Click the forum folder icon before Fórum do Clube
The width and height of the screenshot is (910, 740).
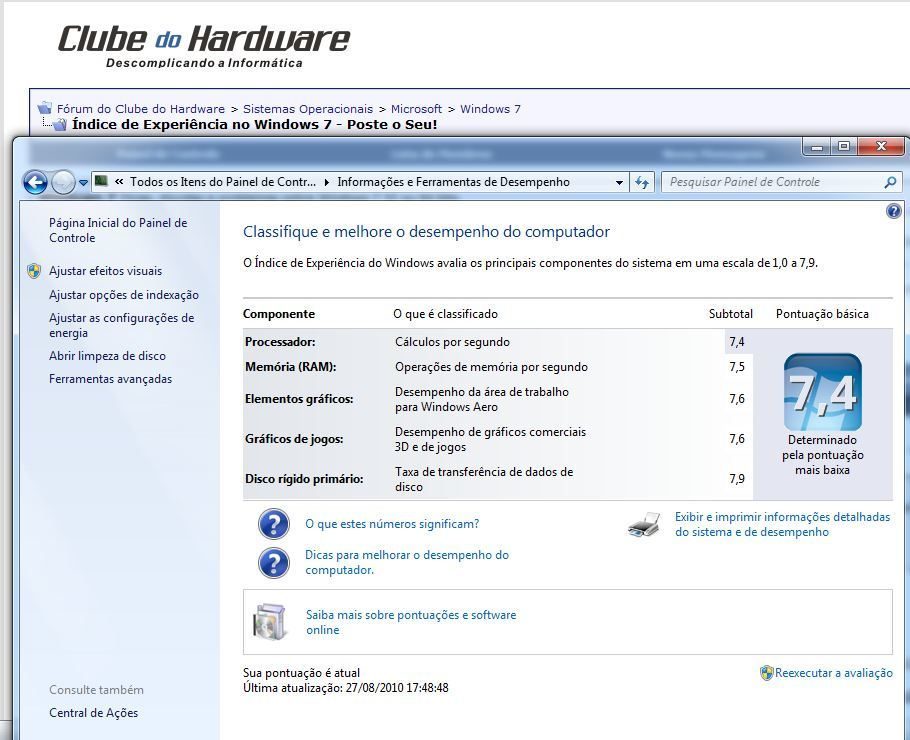pos(45,108)
